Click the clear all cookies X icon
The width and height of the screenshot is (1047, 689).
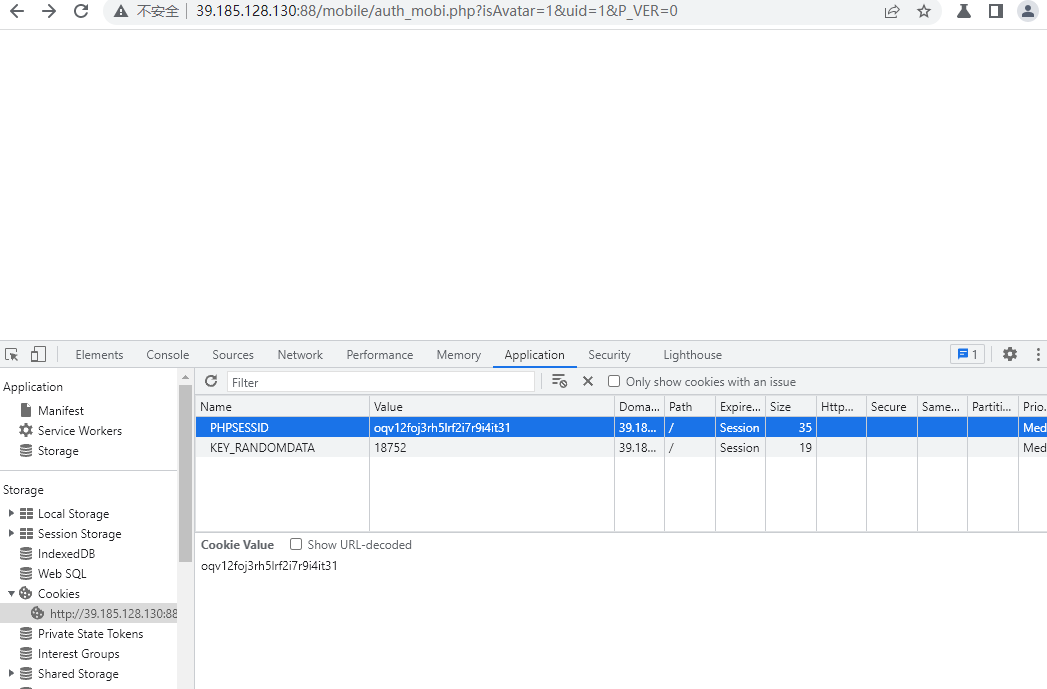click(x=587, y=381)
